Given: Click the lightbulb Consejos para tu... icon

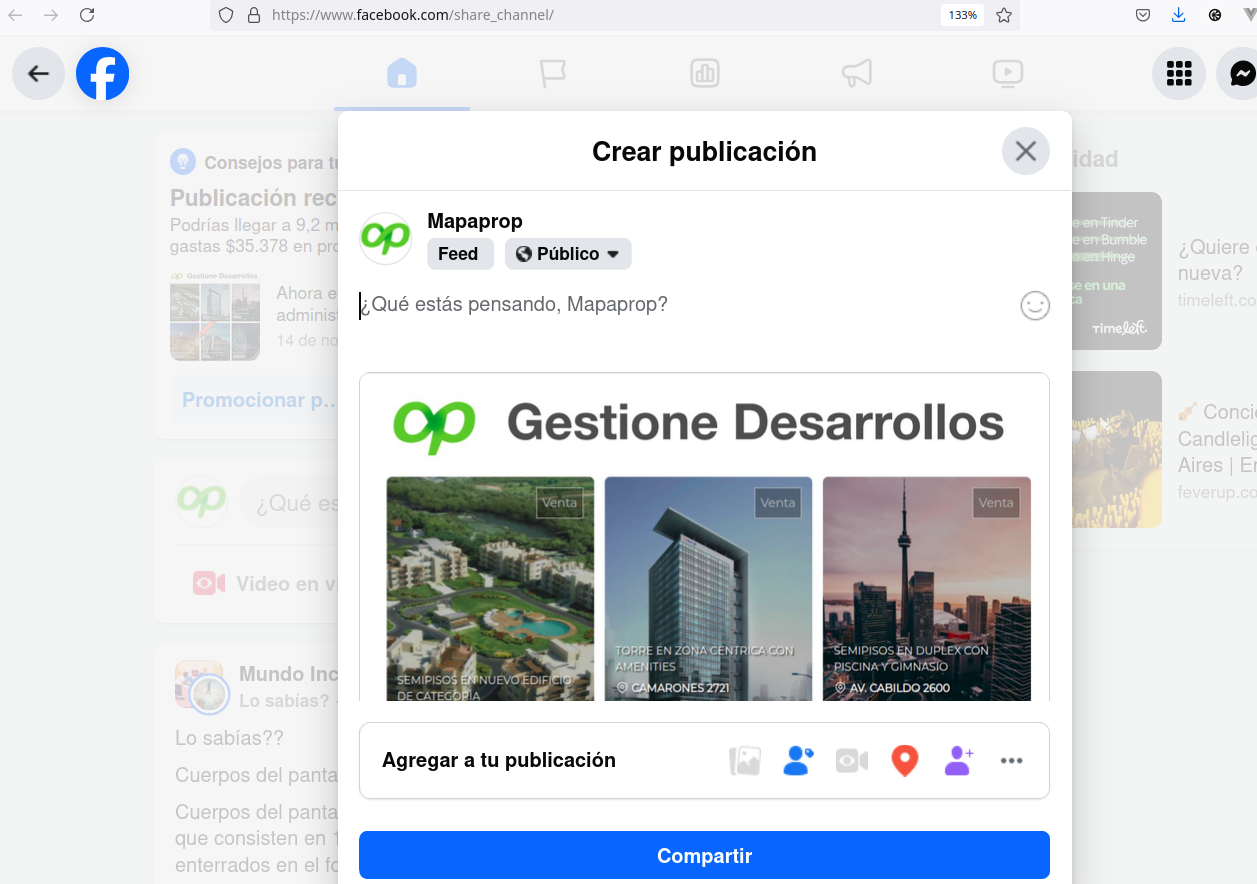Looking at the screenshot, I should click(x=182, y=161).
